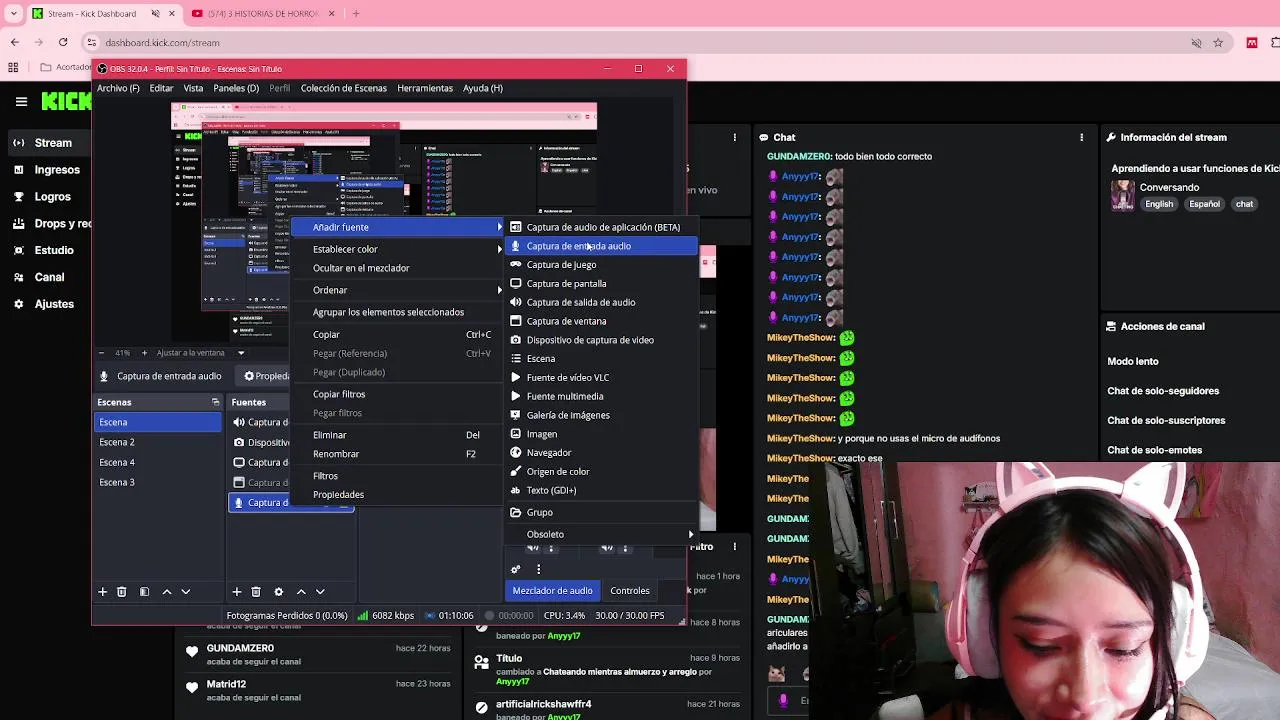
Task: Reload the Kick dashboard page
Action: coord(63,42)
